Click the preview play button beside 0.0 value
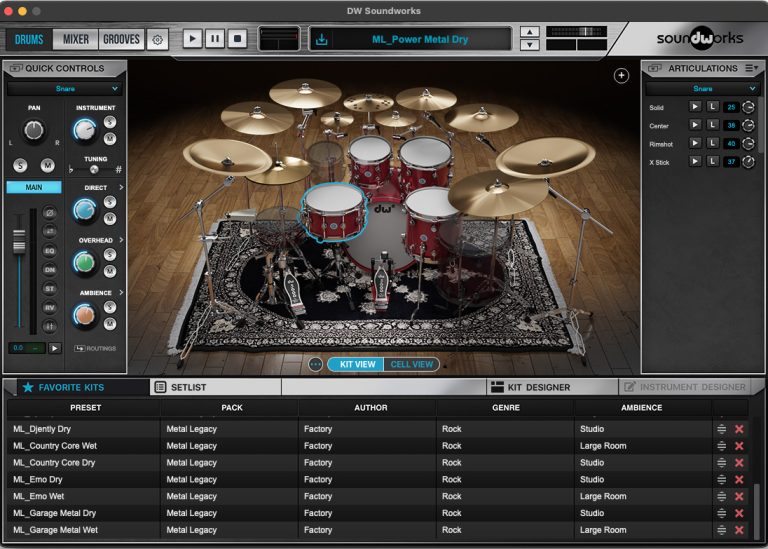This screenshot has width=768, height=549. coord(55,348)
